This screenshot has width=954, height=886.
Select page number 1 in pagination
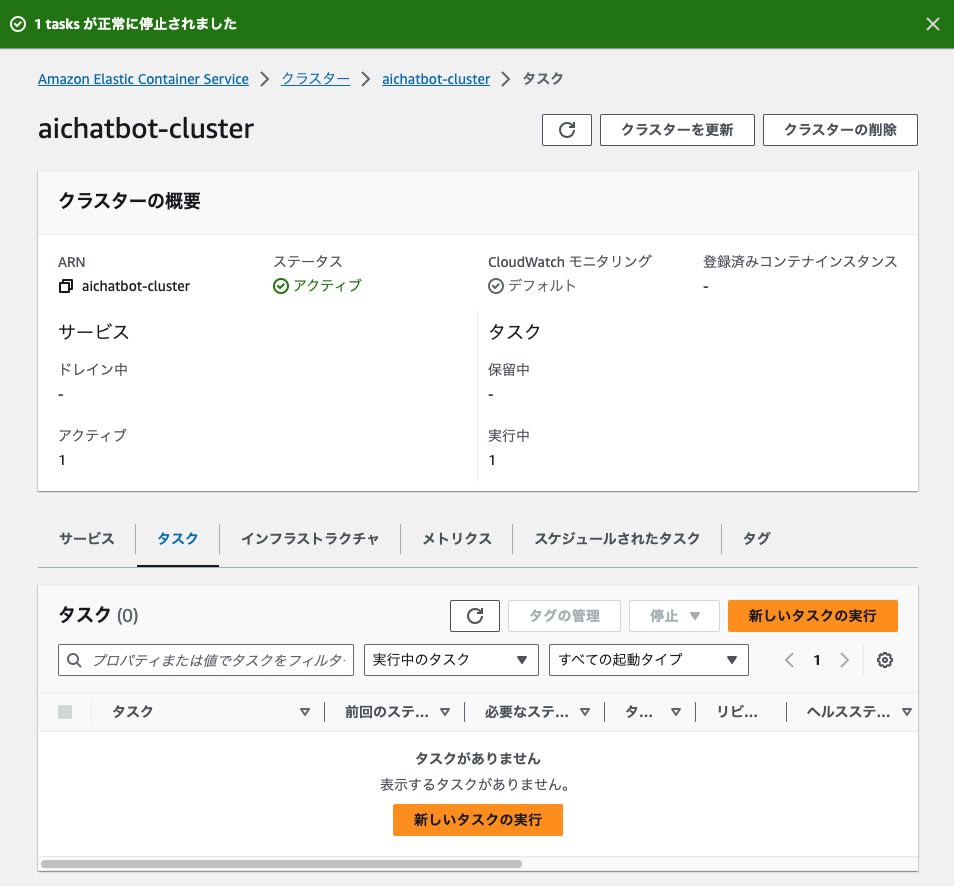[x=816, y=660]
